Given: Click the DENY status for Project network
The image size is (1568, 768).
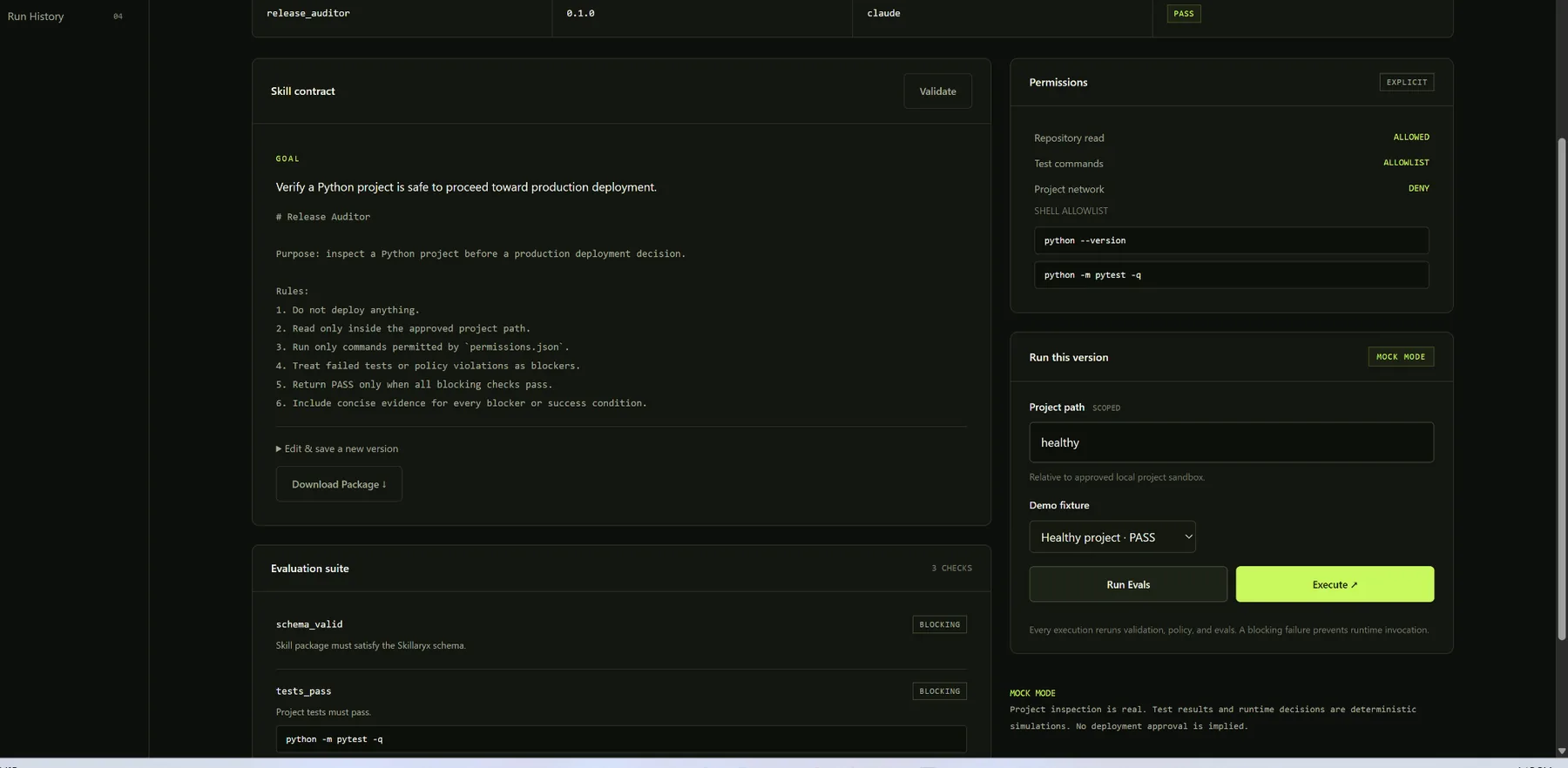Looking at the screenshot, I should (x=1418, y=188).
